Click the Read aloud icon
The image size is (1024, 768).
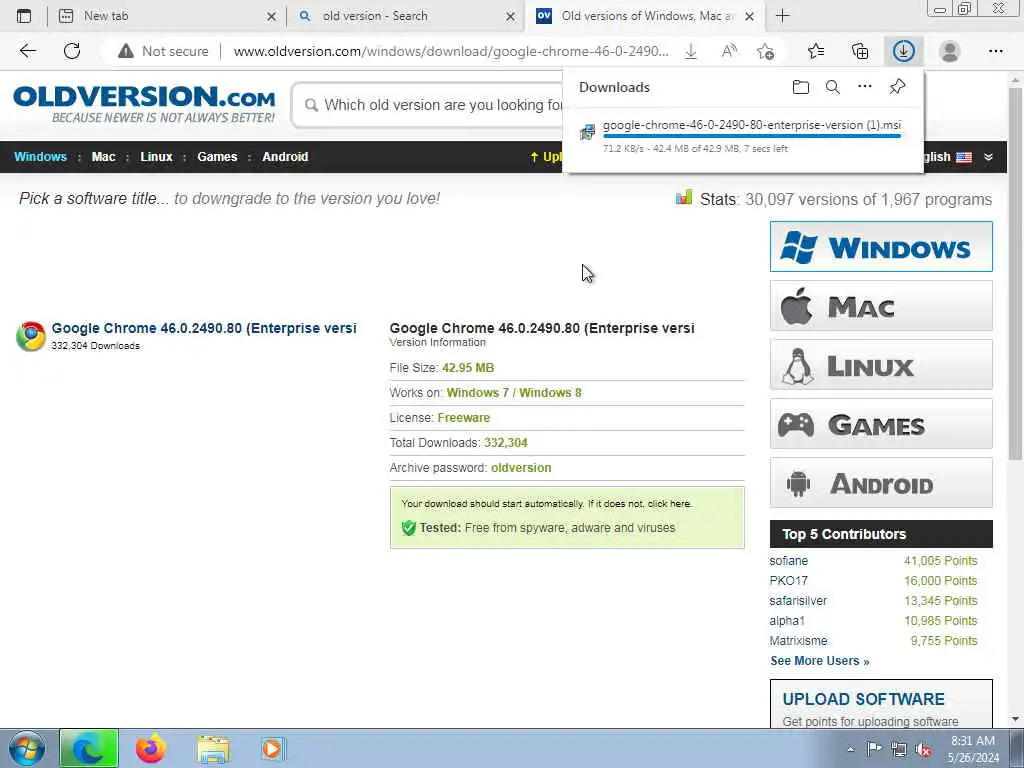click(729, 51)
